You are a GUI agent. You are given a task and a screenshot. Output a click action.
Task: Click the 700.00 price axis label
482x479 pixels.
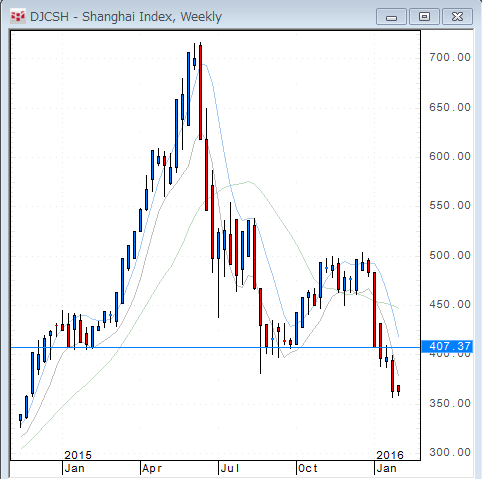pyautogui.click(x=450, y=57)
